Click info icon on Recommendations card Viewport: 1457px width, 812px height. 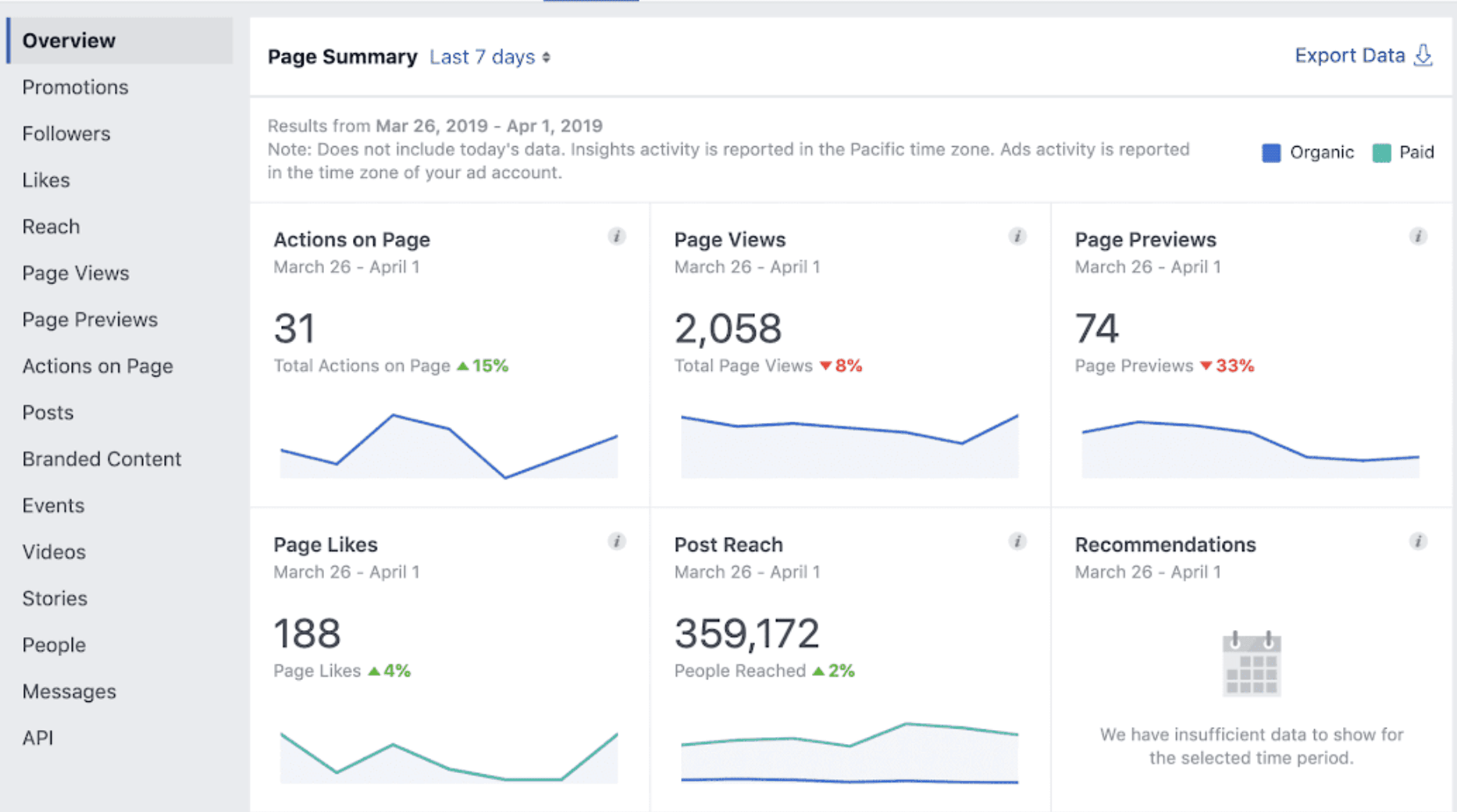click(1418, 542)
